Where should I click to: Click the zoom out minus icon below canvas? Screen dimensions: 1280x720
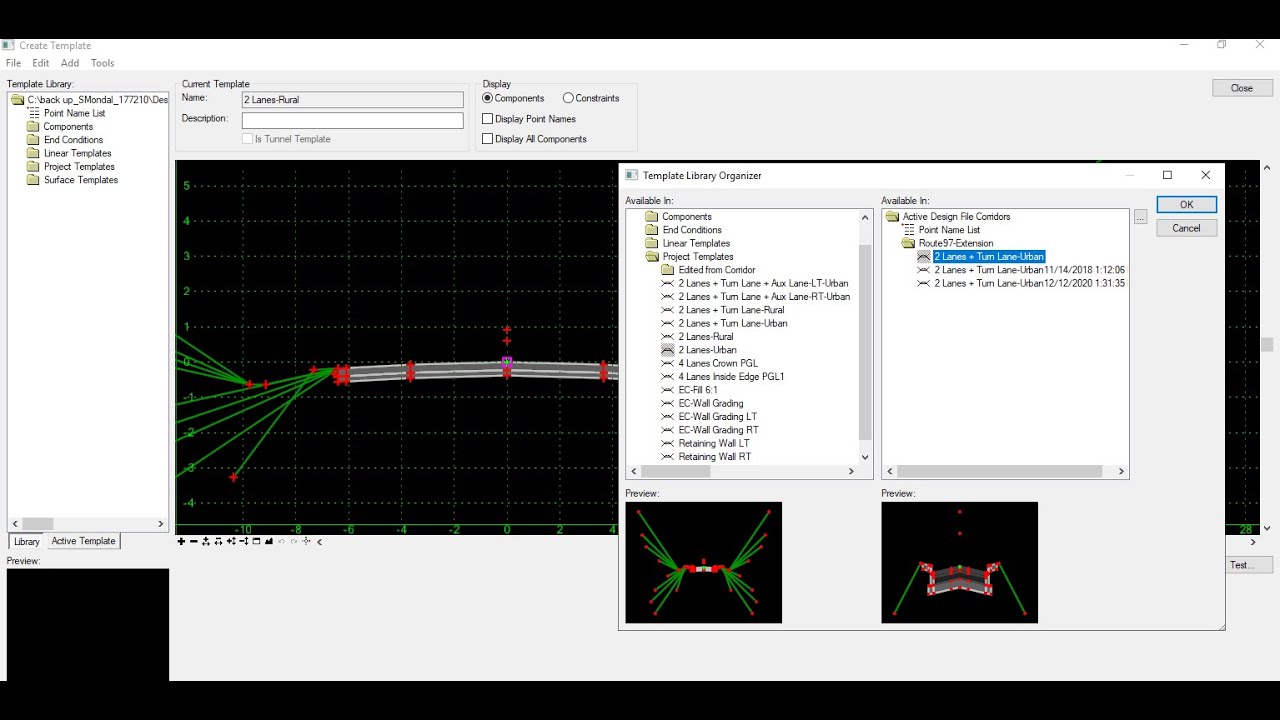click(194, 541)
